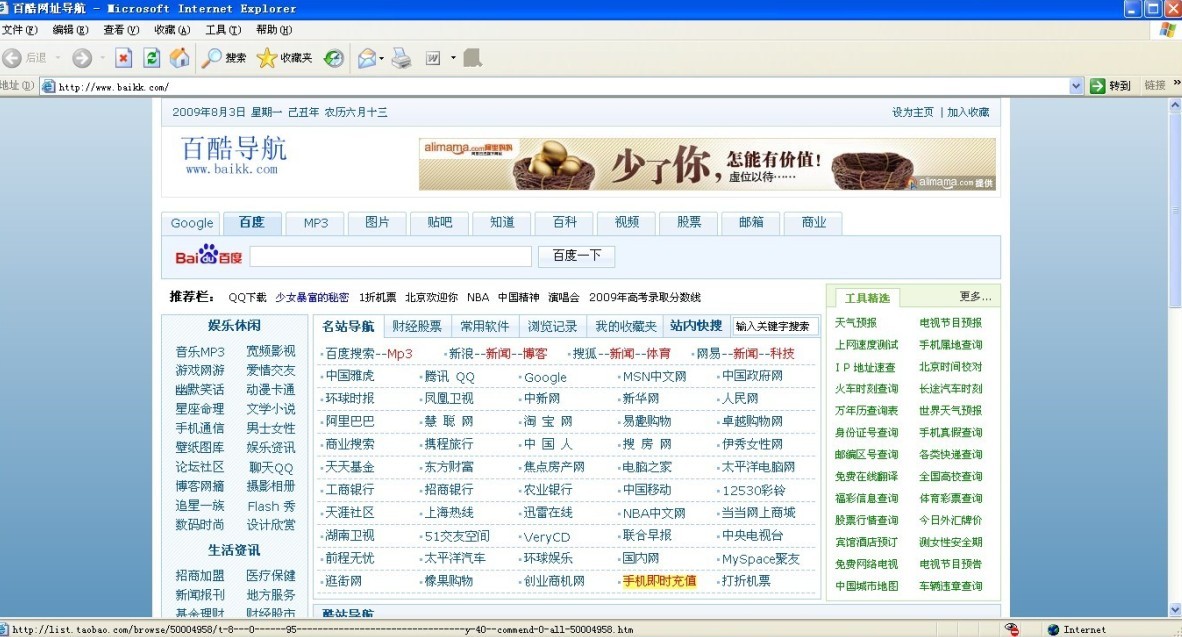Open the 查看(V) menu
Image resolution: width=1182 pixels, height=637 pixels.
click(121, 29)
